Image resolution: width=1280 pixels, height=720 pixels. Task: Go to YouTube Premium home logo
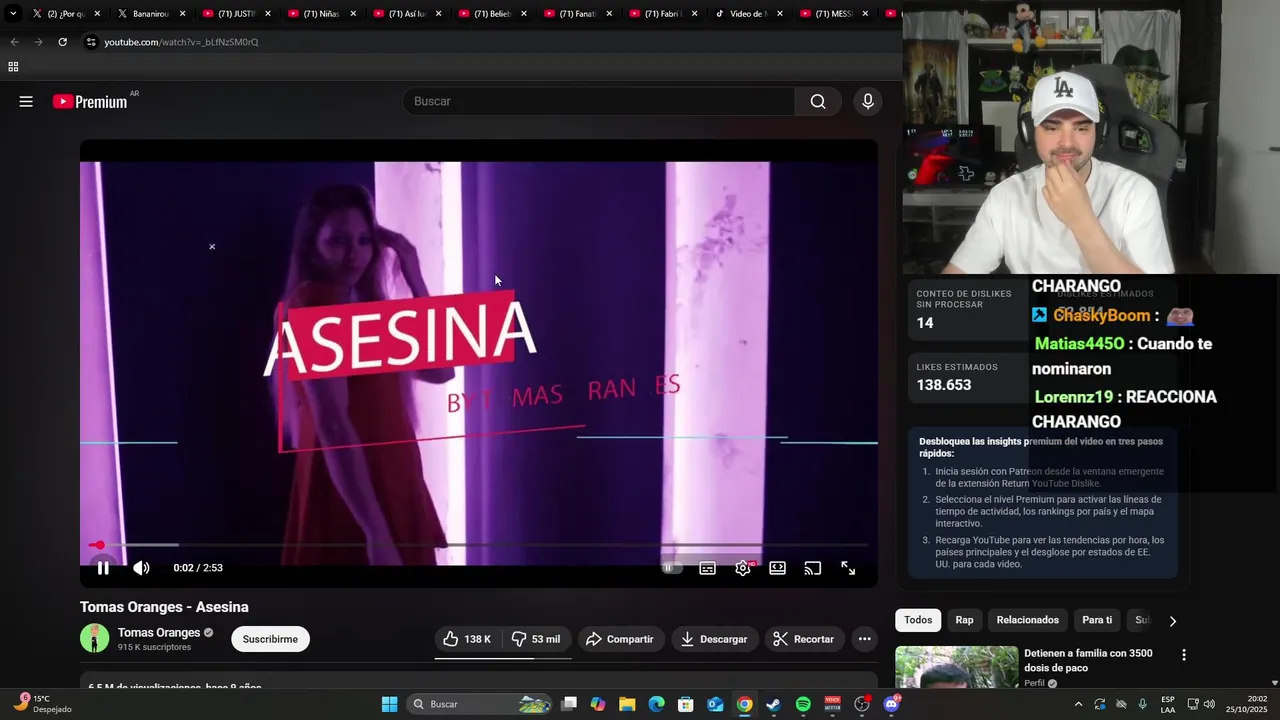90,101
